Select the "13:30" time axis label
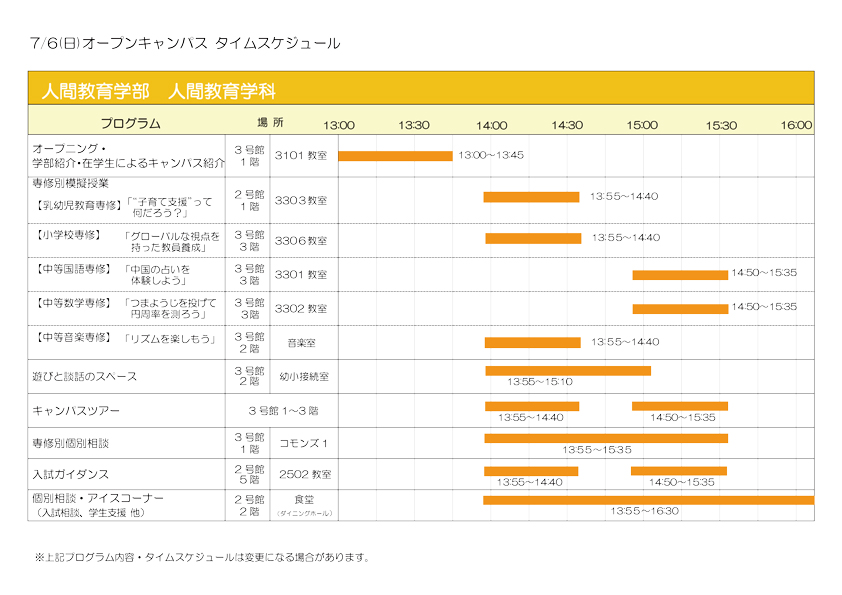 (413, 125)
